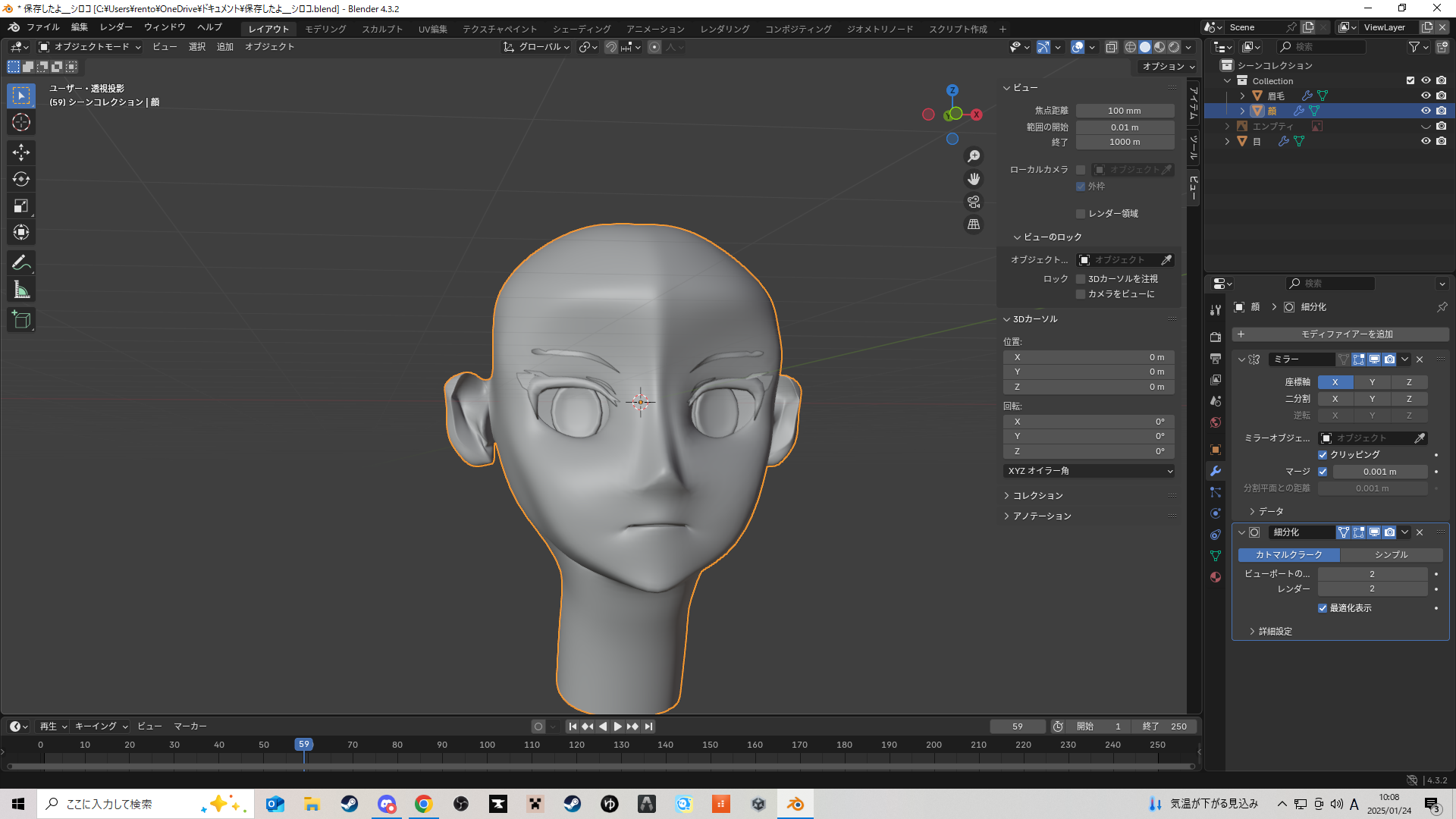Screen dimensions: 1456x819
Task: Click the 焦点距離 100 mm slider field
Action: coord(1124,111)
